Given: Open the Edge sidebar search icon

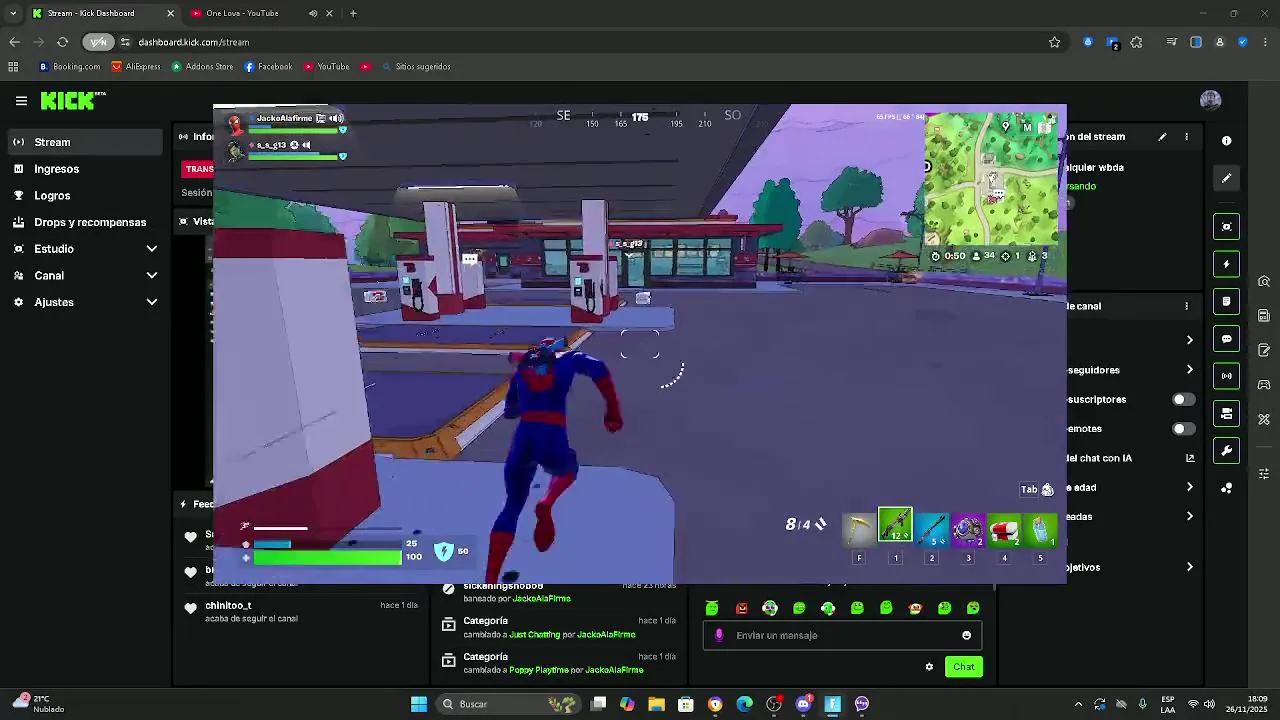Looking at the screenshot, I should coord(1264,281).
